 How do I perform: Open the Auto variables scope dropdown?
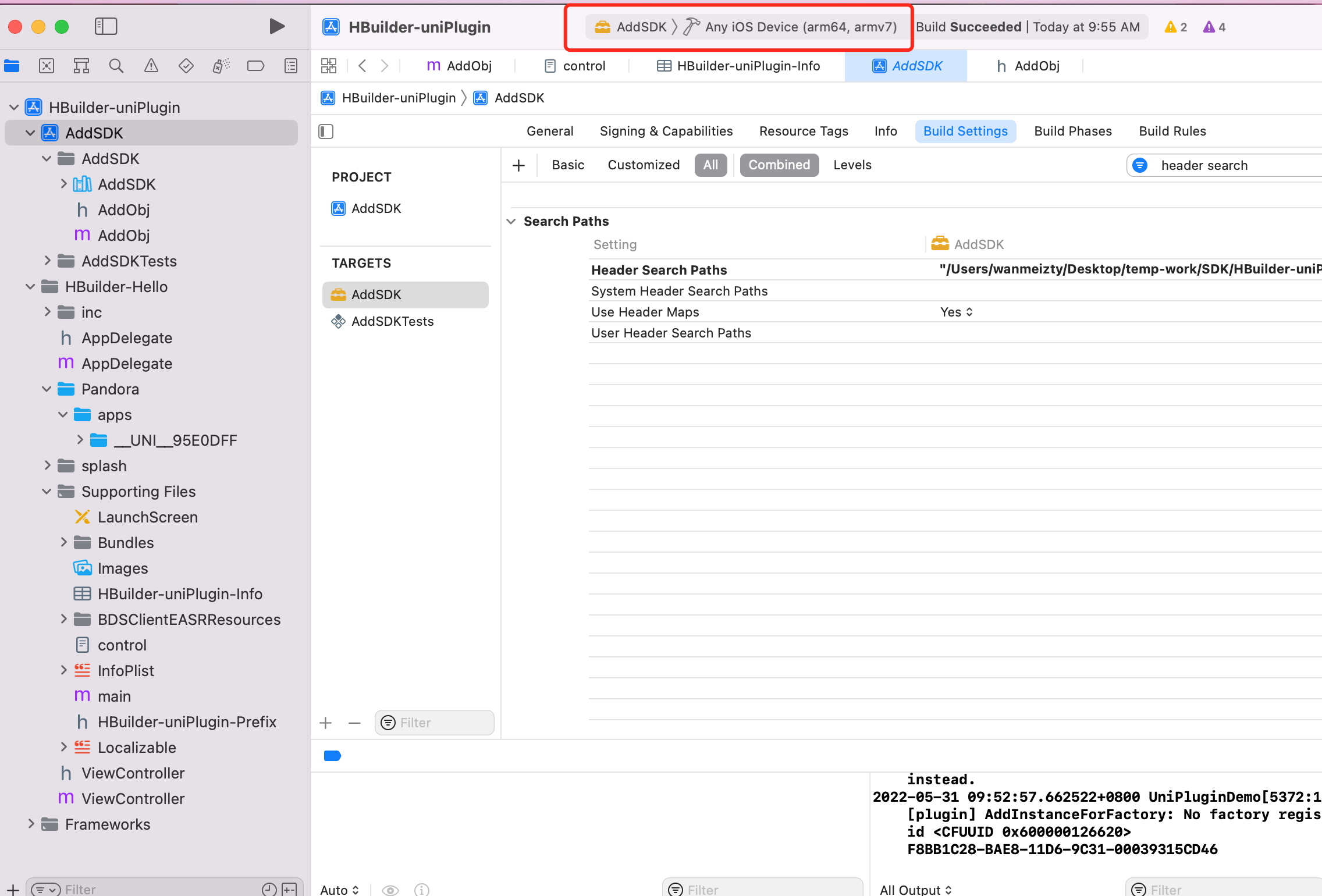(x=339, y=890)
